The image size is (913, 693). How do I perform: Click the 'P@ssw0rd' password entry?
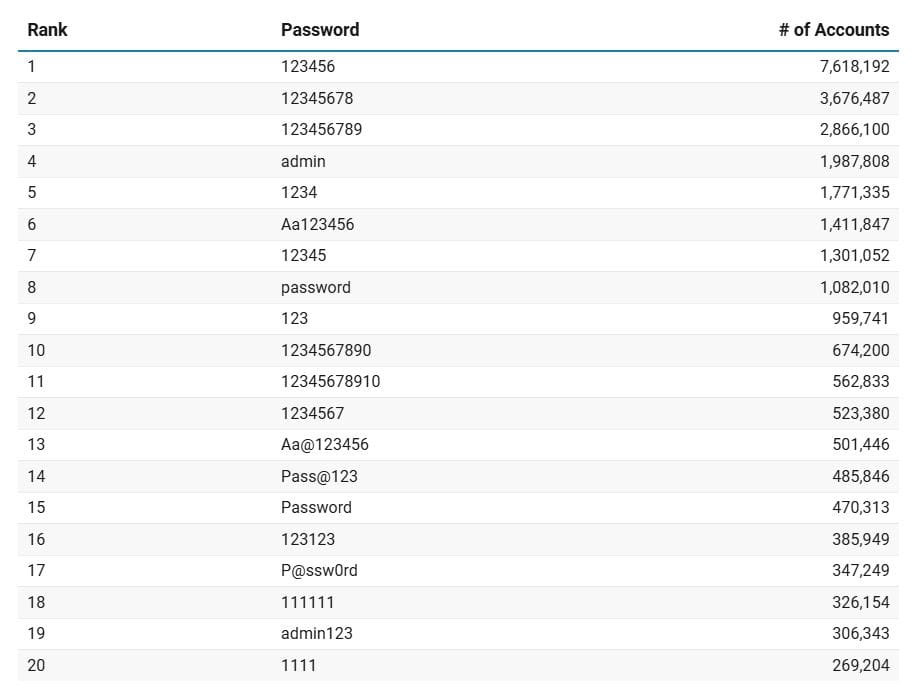[x=319, y=570]
